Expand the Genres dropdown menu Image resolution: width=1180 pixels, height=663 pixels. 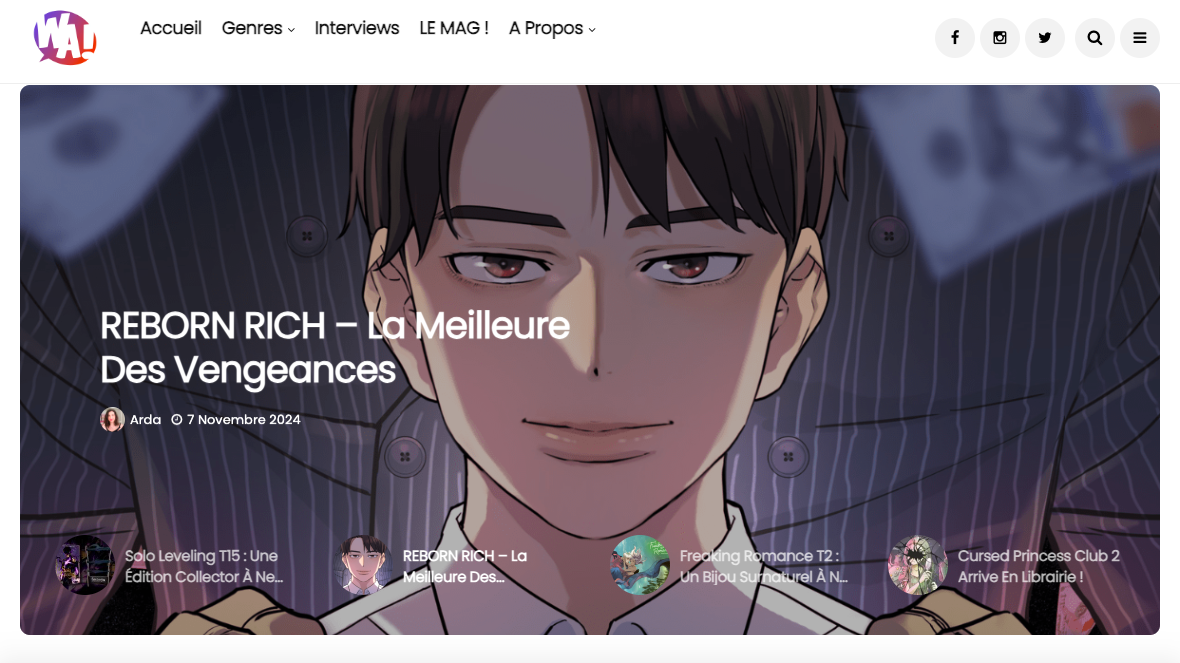[x=257, y=29]
